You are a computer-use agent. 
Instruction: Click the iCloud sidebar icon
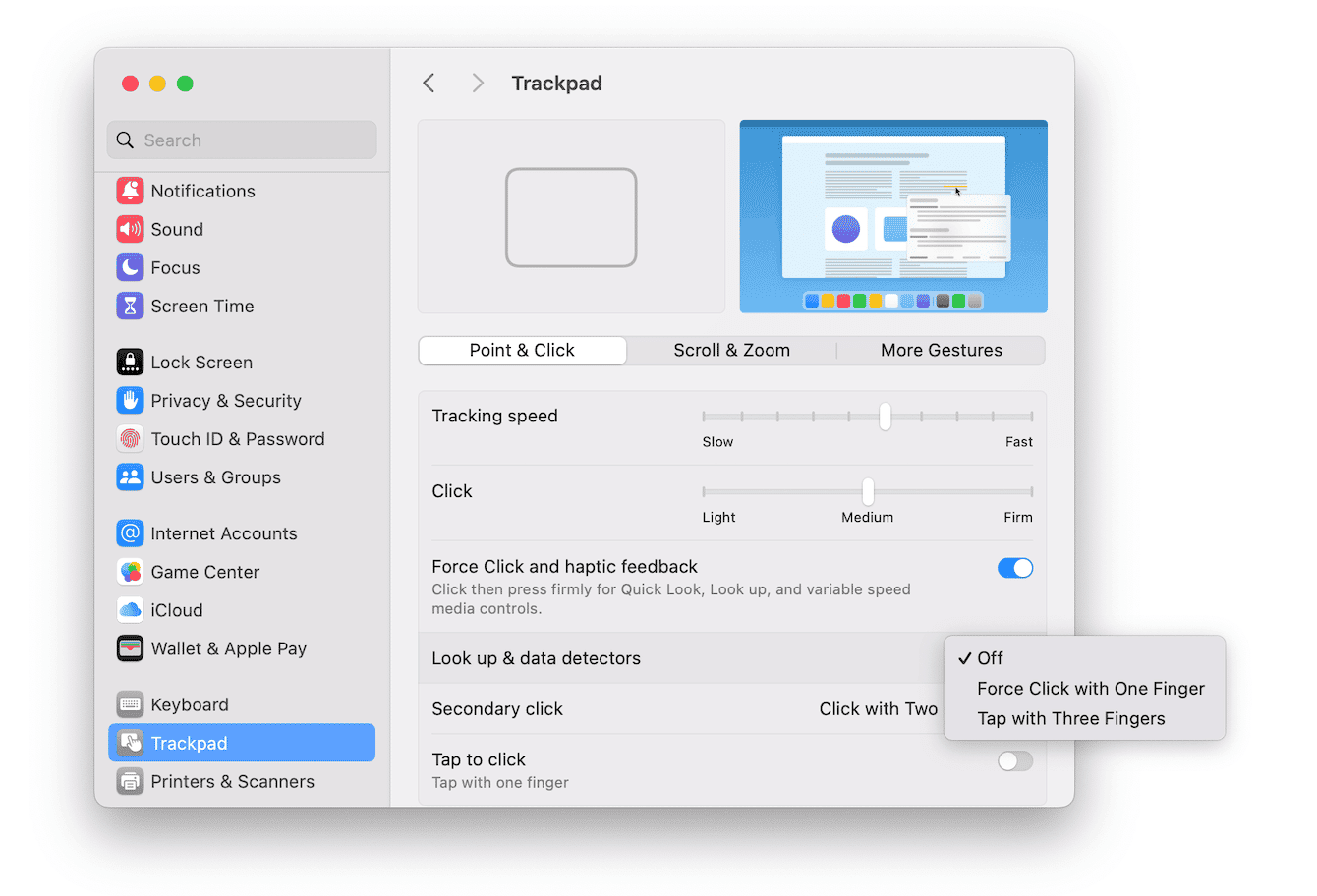click(131, 610)
